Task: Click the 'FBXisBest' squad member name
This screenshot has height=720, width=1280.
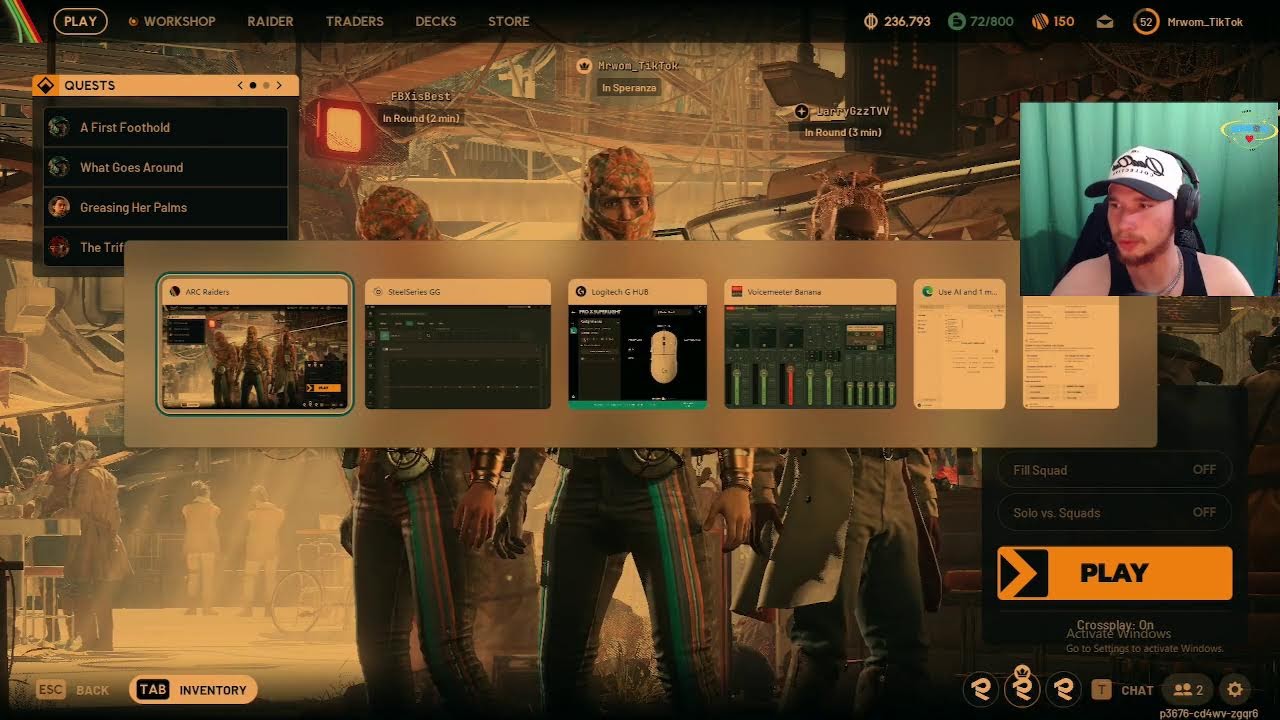Action: pos(420,96)
